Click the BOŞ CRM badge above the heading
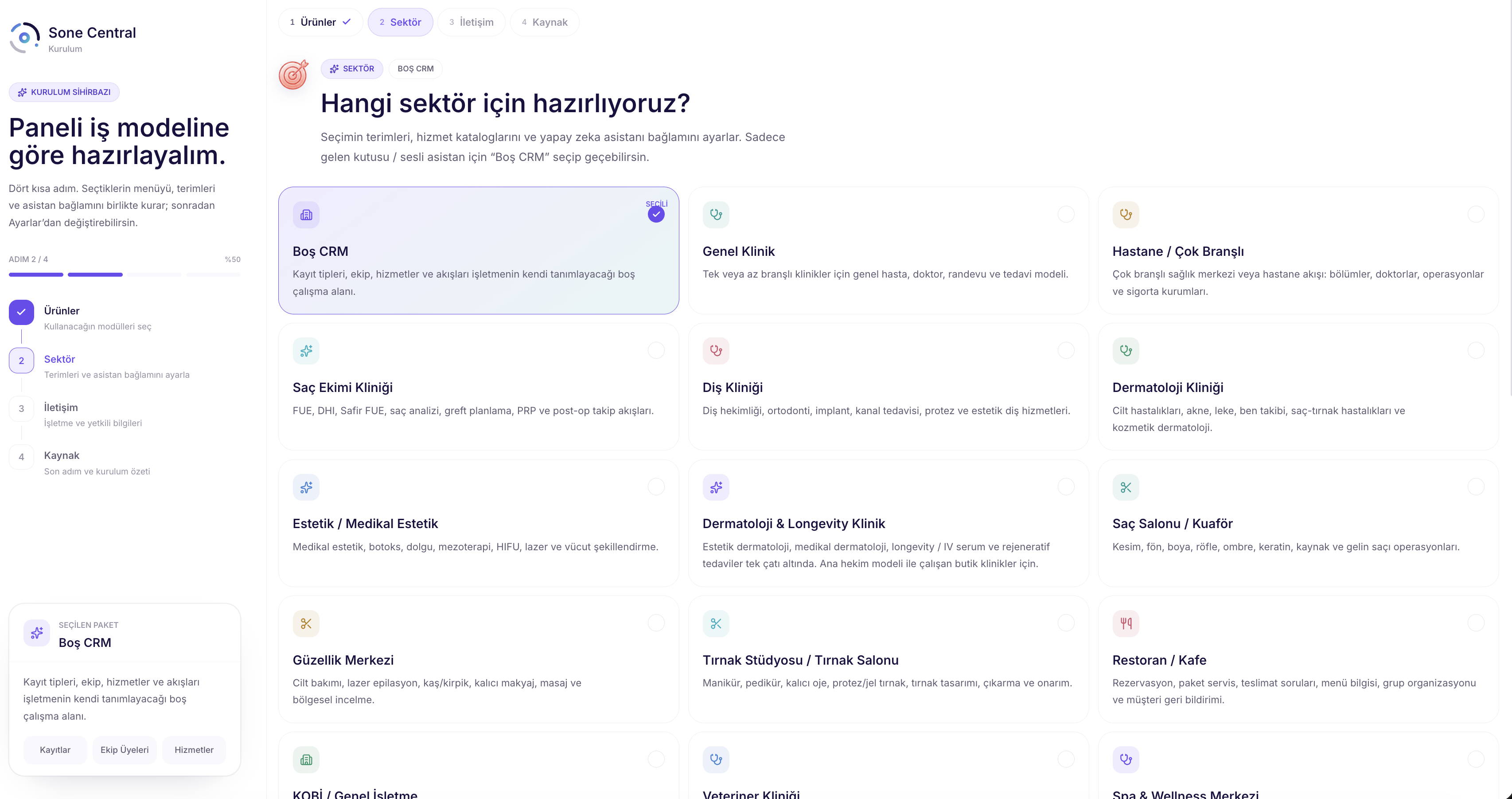 (x=416, y=69)
